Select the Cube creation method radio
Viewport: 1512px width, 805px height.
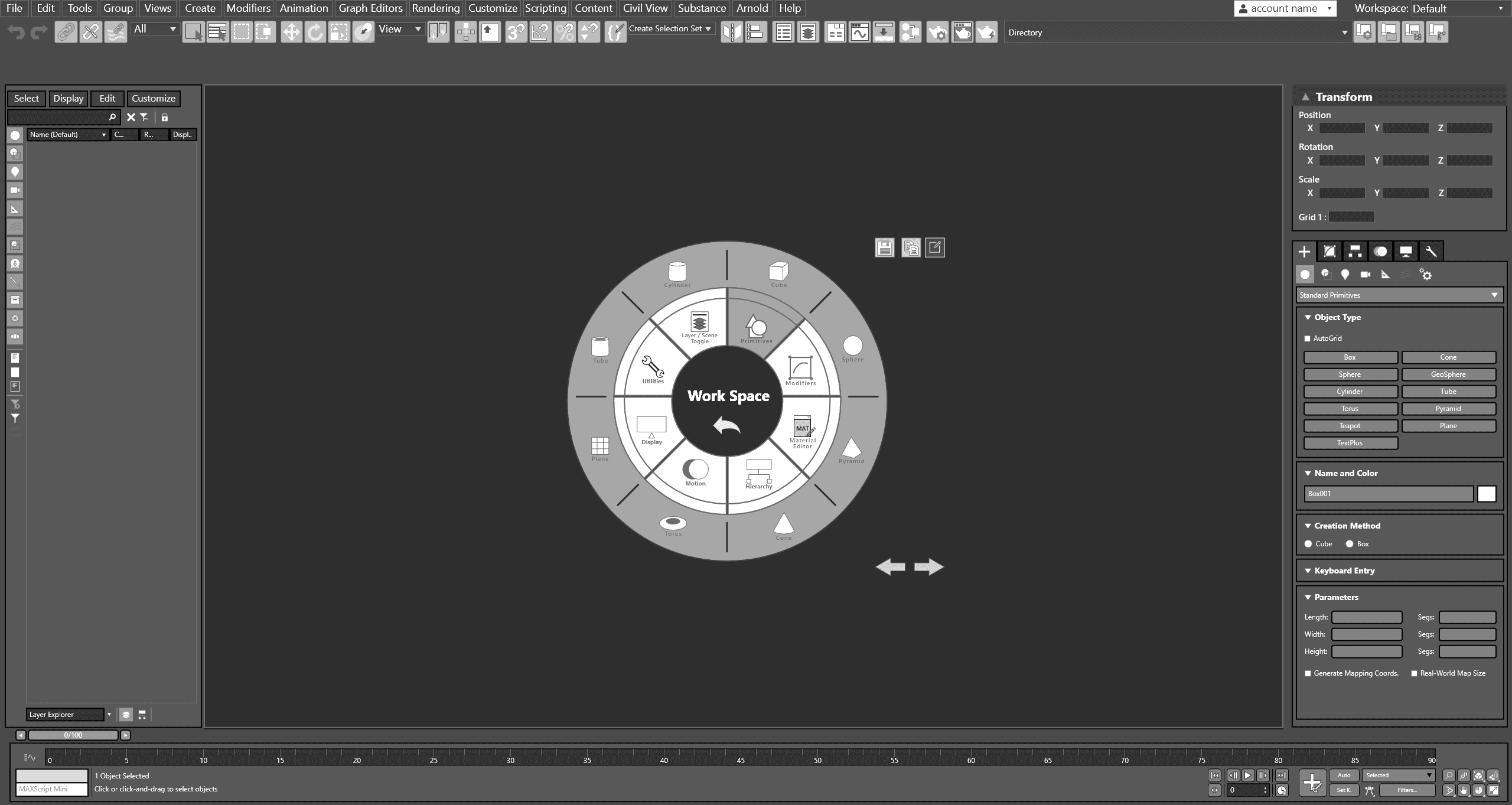1308,544
